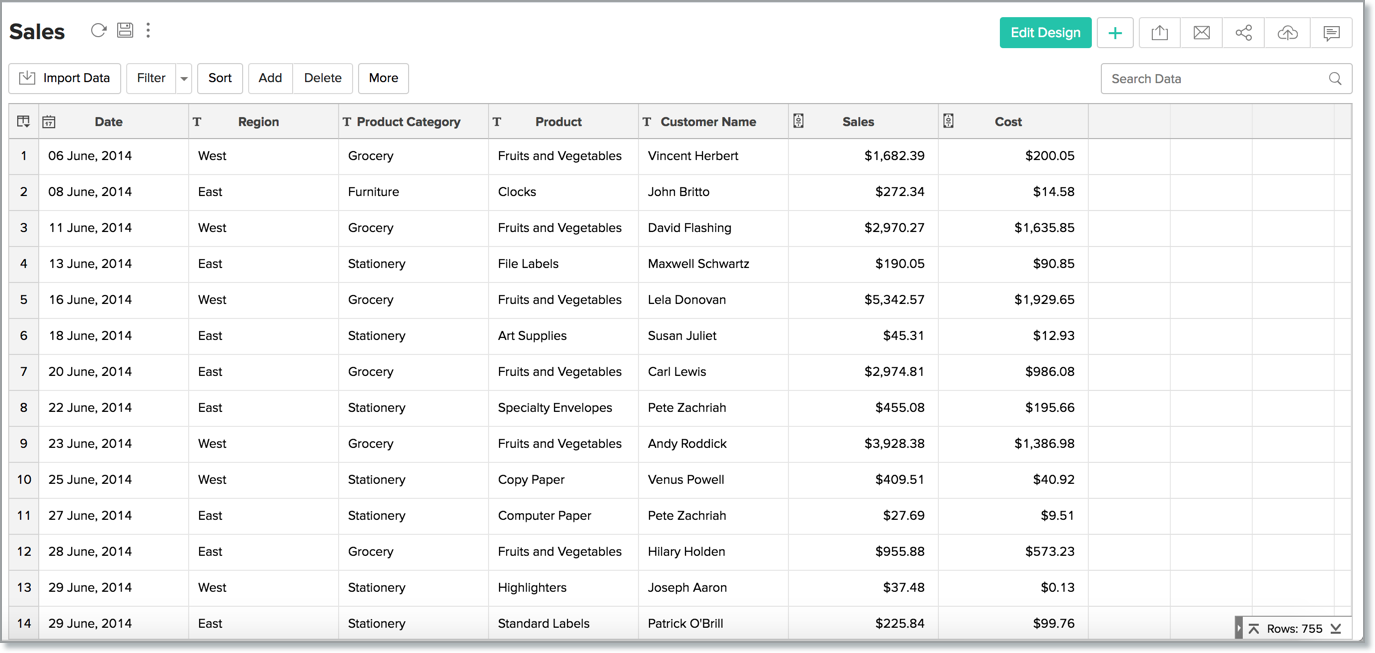Expand the Filter dropdown arrow

[184, 78]
